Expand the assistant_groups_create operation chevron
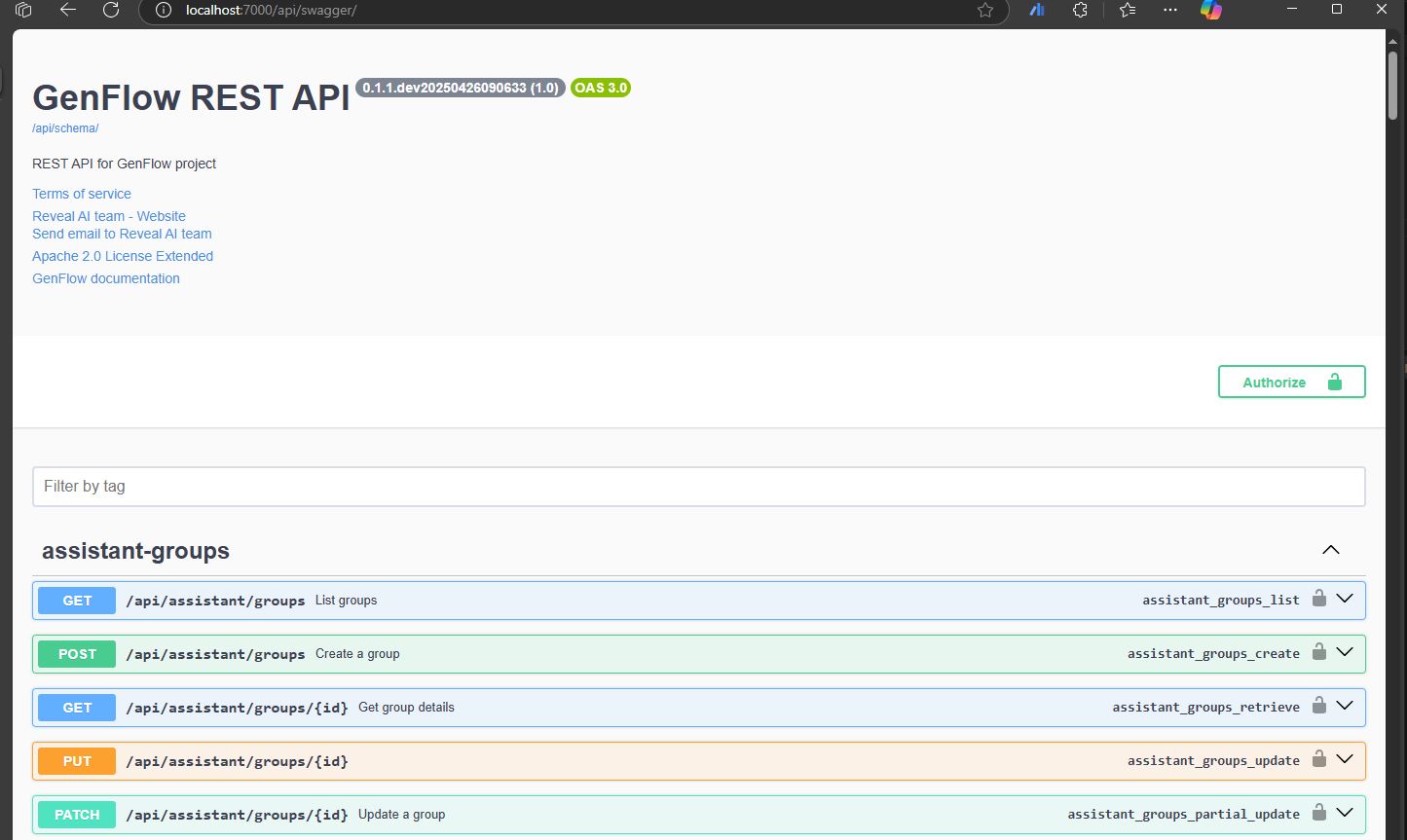Viewport: 1407px width, 840px height. [1345, 652]
